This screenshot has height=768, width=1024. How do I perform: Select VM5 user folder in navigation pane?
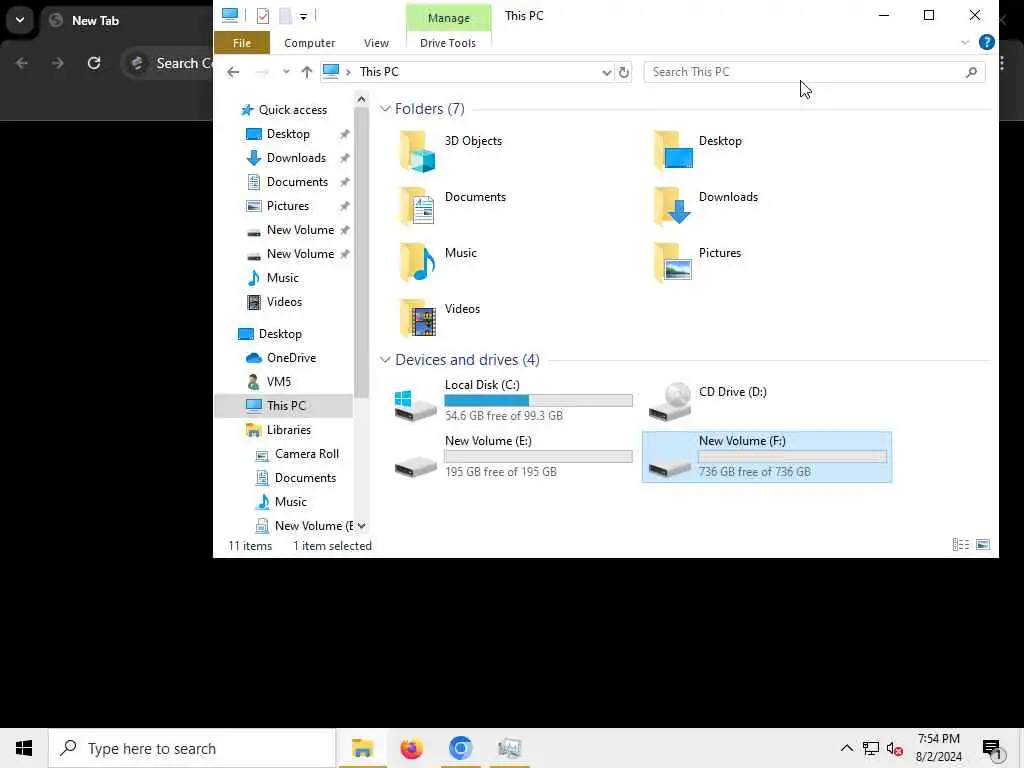coord(279,382)
